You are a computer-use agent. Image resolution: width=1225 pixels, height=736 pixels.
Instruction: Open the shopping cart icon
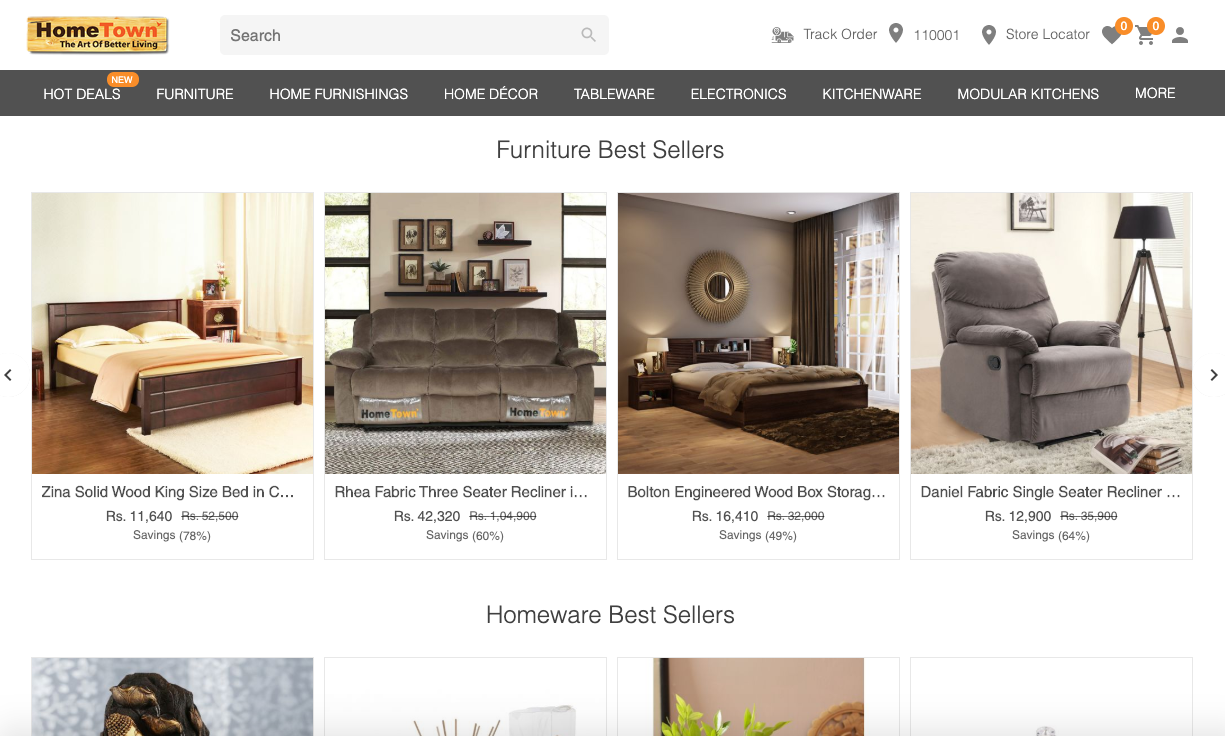pos(1146,35)
